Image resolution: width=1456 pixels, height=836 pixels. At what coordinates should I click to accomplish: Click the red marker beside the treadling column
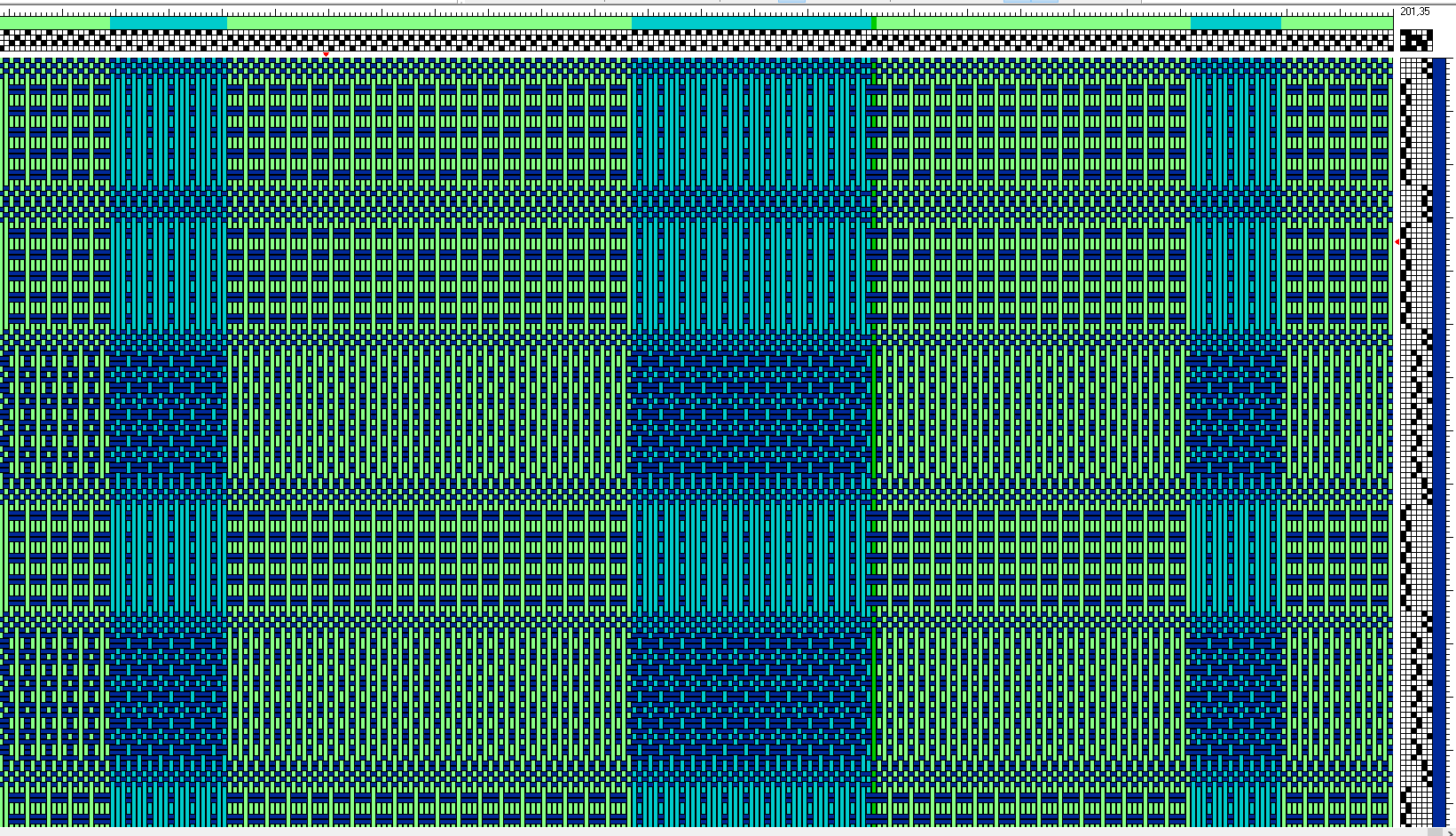coord(1397,241)
